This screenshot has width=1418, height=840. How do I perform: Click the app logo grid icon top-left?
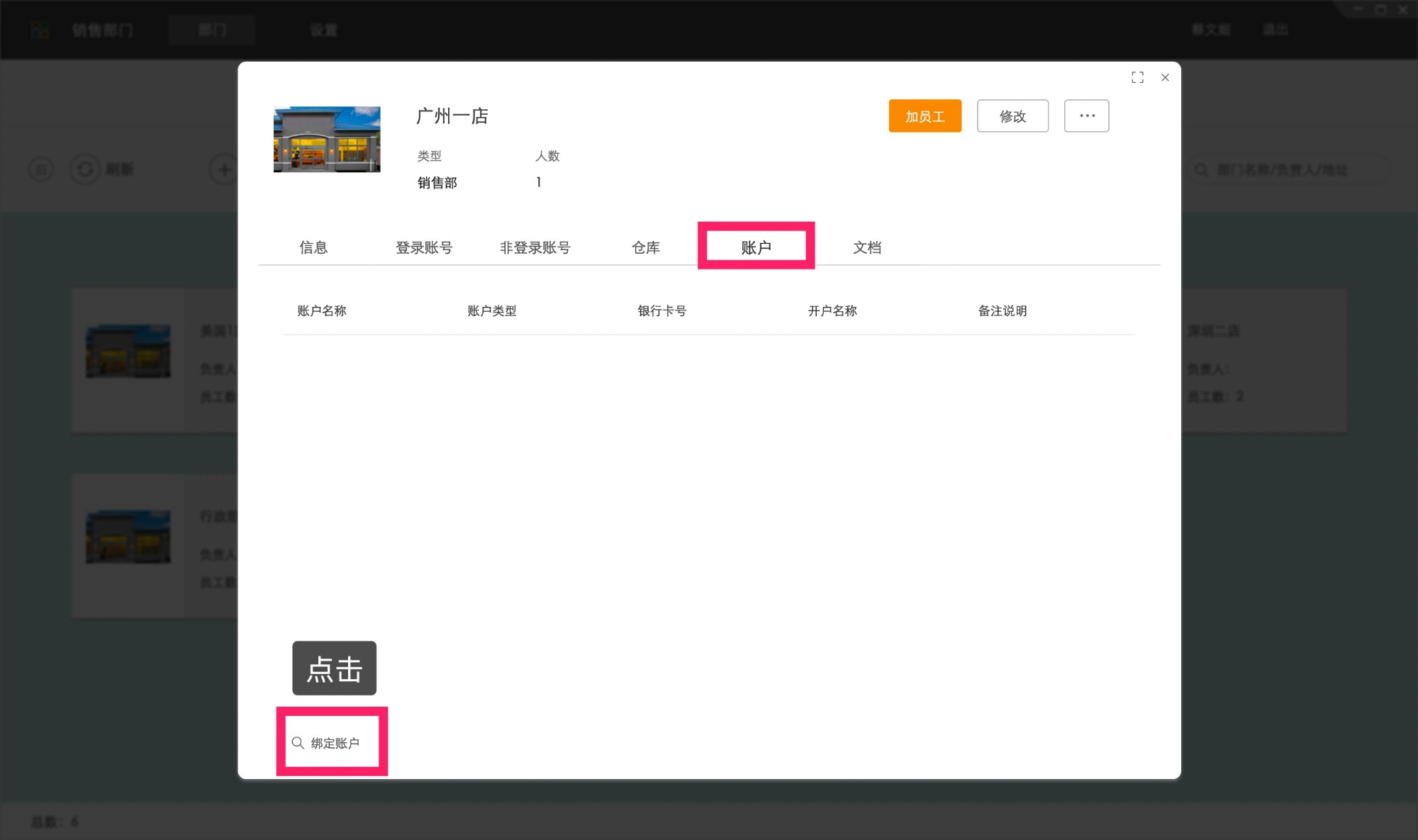[x=39, y=29]
